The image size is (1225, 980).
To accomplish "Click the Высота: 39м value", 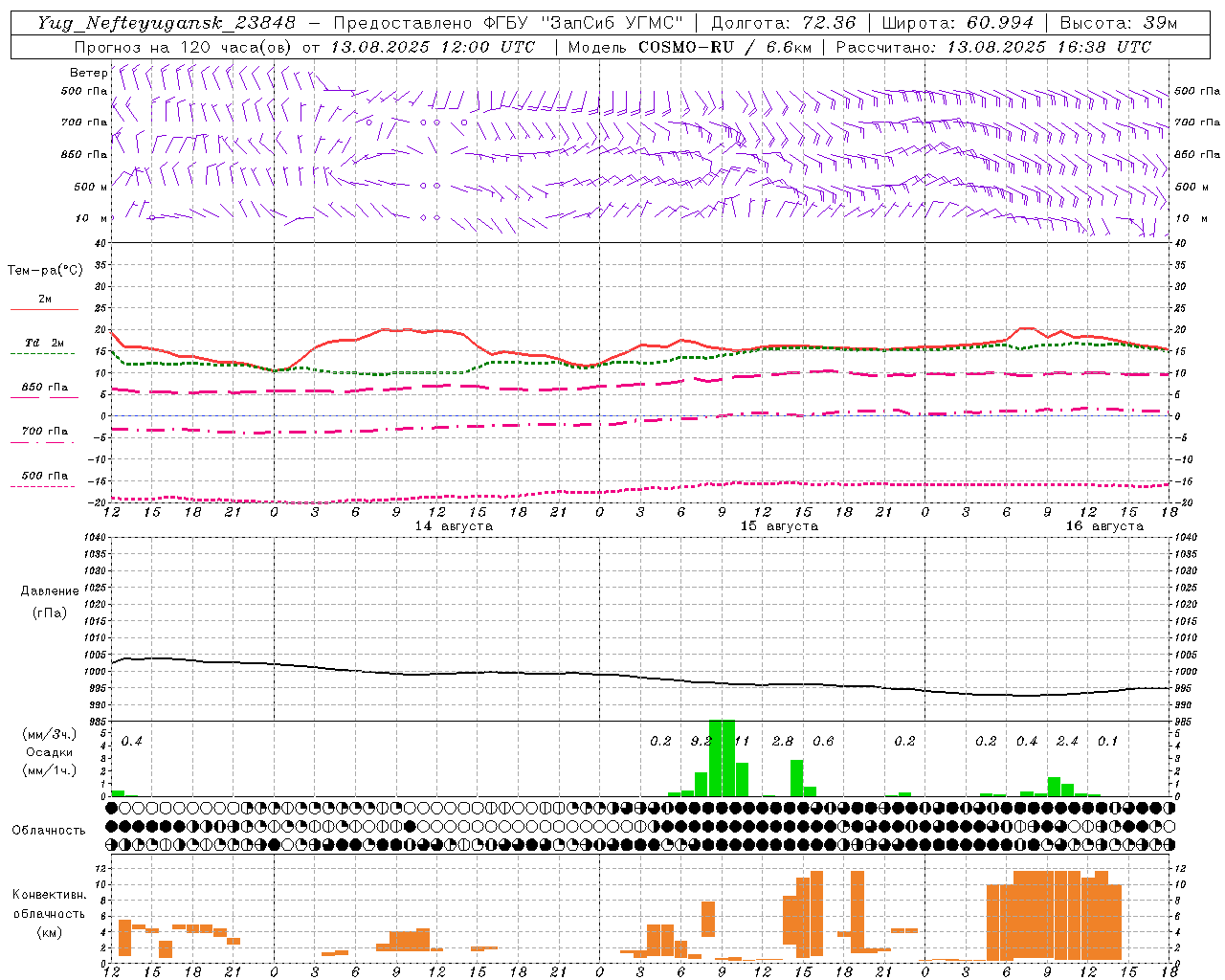I will pos(1119,23).
